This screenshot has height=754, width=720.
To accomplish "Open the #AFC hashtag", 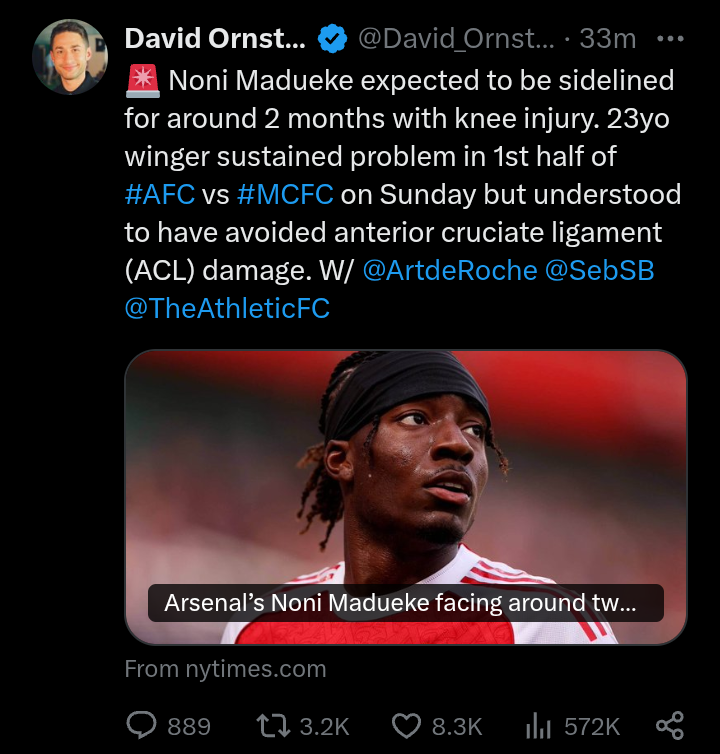I will coord(160,194).
